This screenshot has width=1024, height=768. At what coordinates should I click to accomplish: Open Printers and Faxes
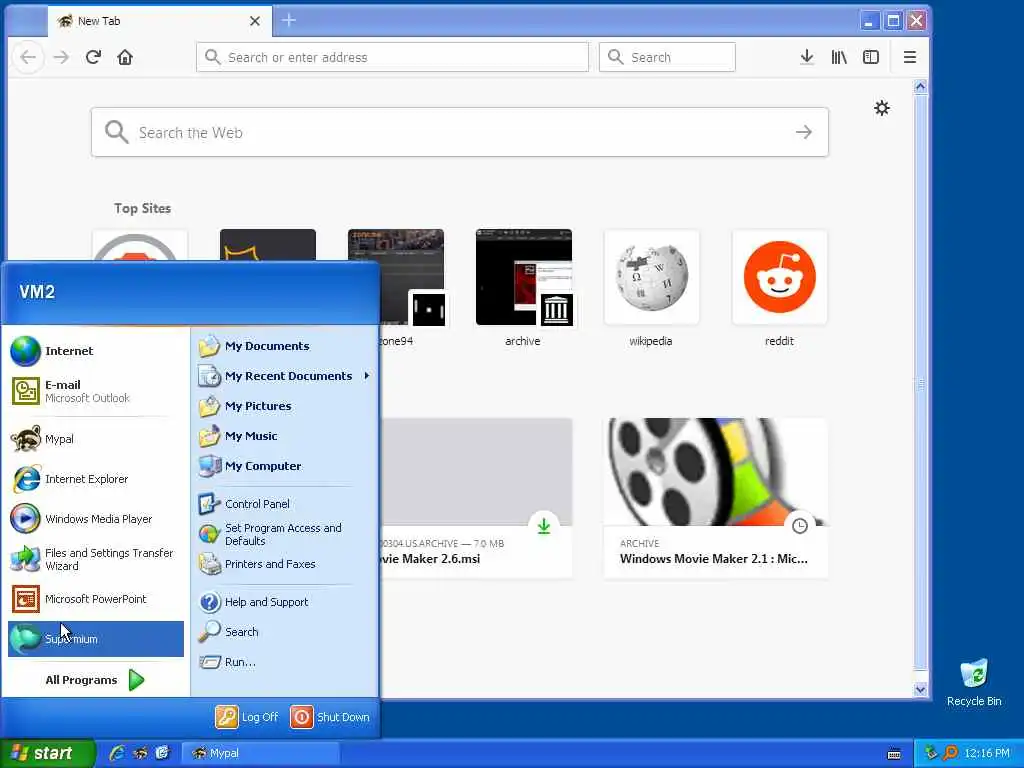(284, 564)
